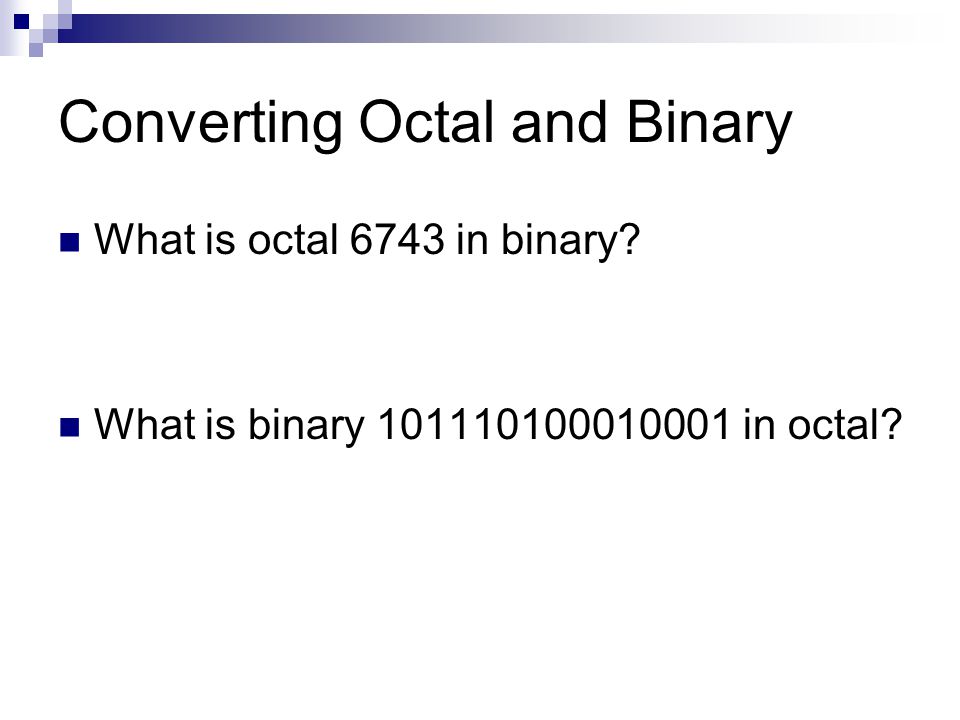
Task: Click the word Binary in the title
Action: (x=710, y=126)
